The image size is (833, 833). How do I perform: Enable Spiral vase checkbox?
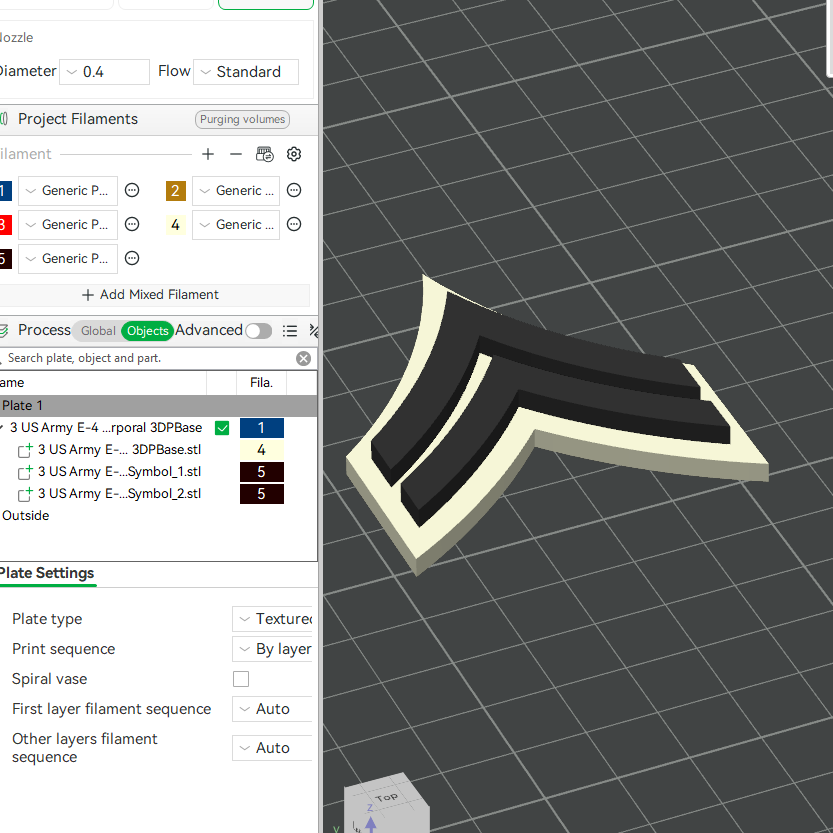coord(241,679)
